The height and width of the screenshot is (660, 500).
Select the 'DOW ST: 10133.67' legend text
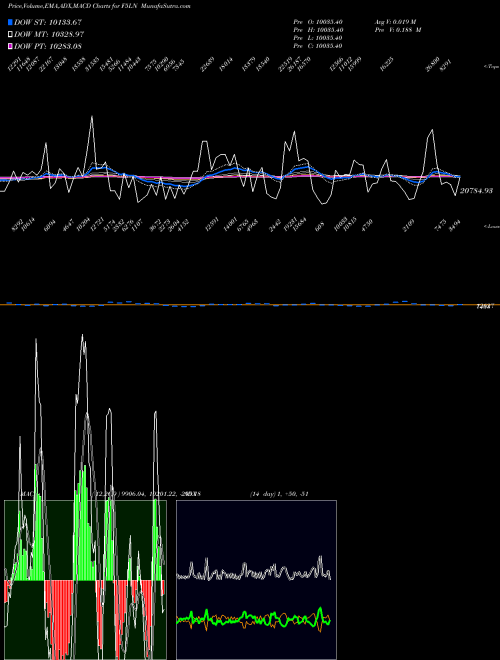pos(48,22)
